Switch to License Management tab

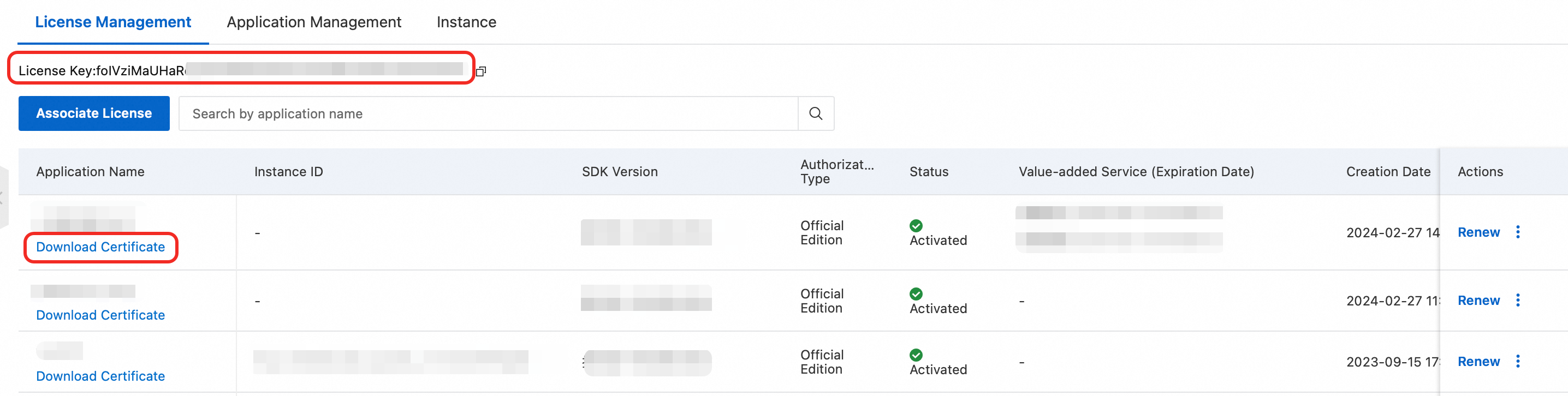[x=113, y=22]
